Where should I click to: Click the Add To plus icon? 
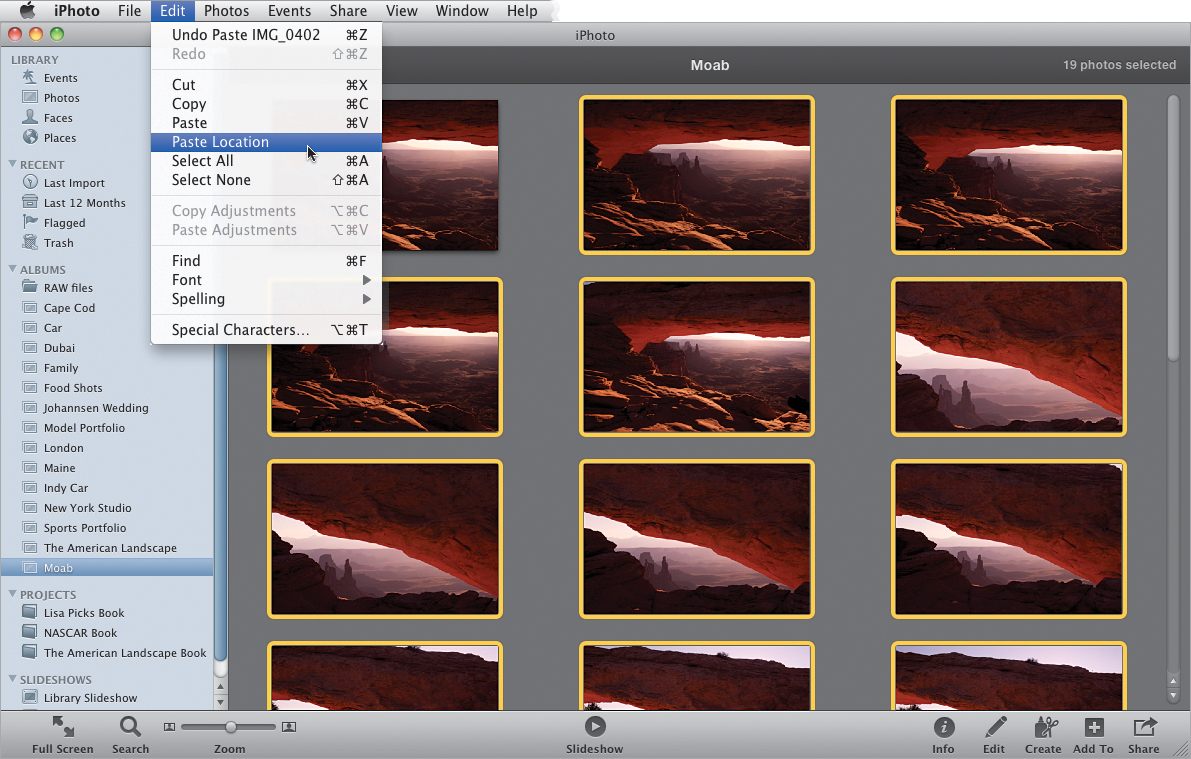pyautogui.click(x=1094, y=727)
